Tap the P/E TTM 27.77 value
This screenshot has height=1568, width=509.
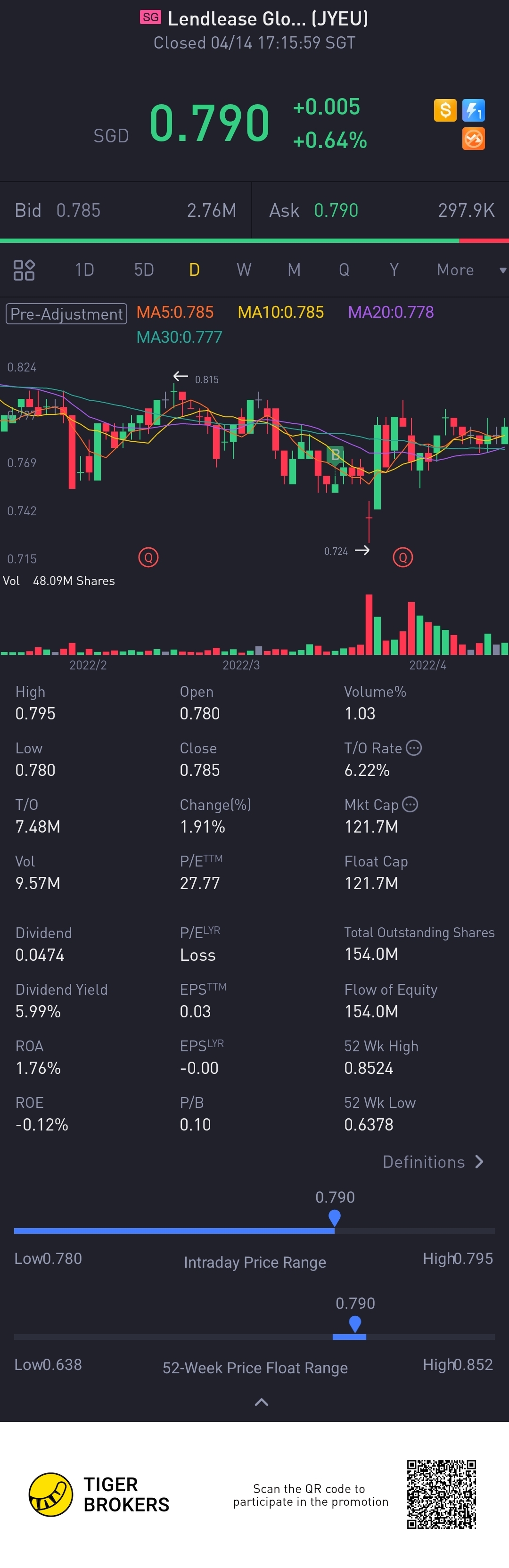pos(200,883)
